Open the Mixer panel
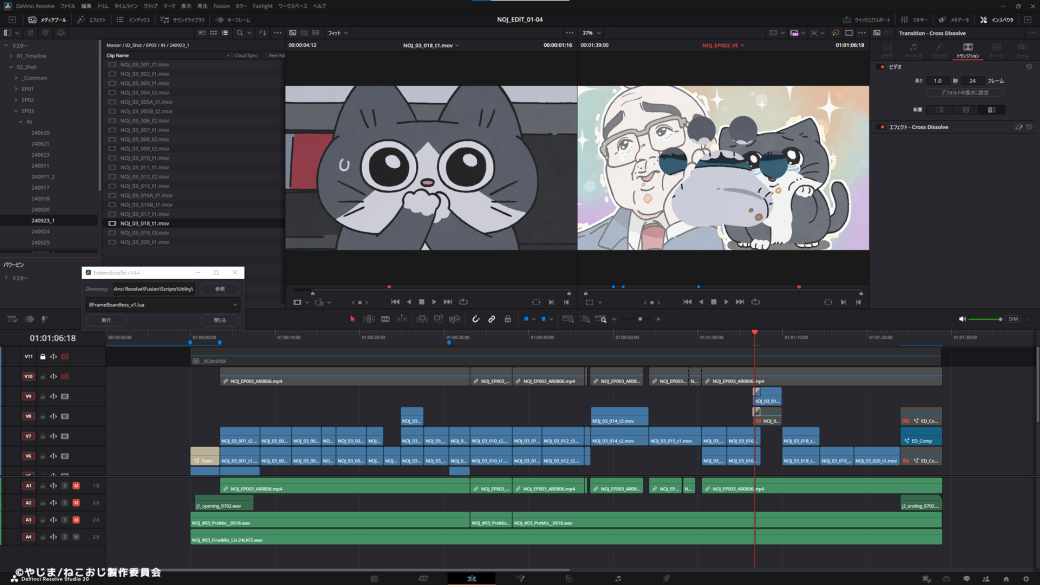 [x=914, y=20]
